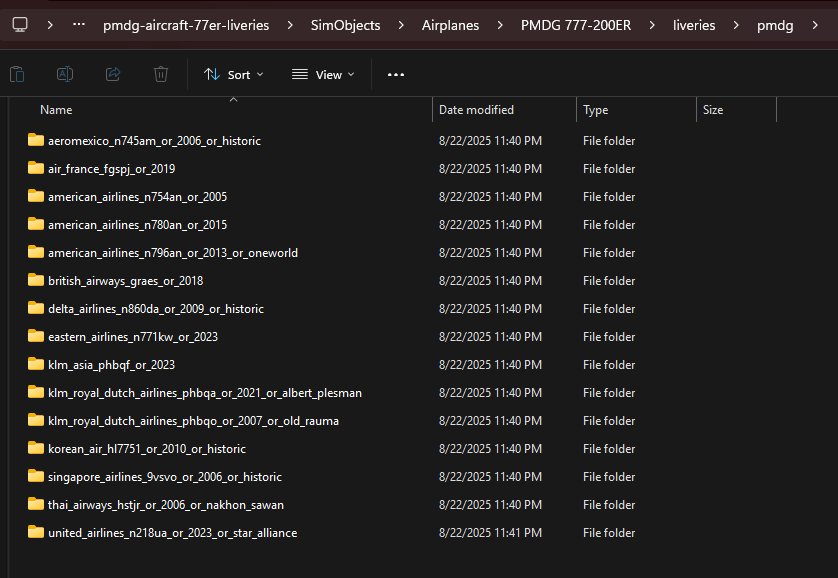Open the See more ellipsis in toolbar

click(x=395, y=75)
